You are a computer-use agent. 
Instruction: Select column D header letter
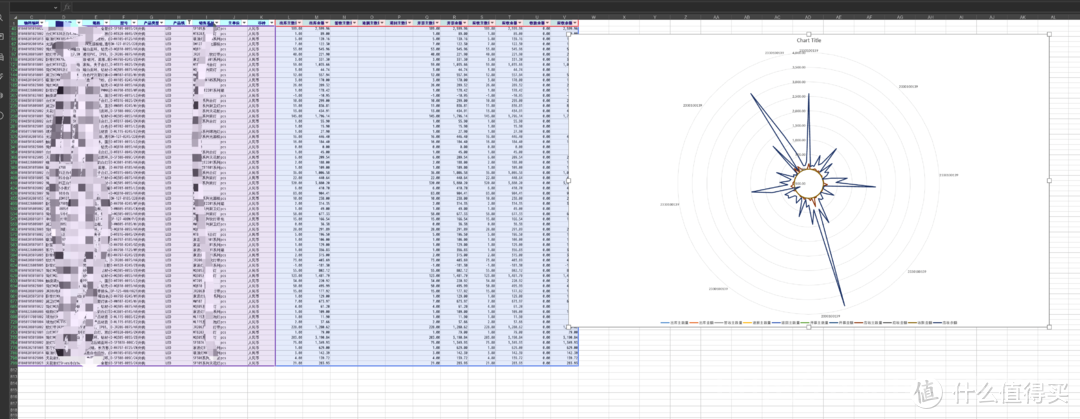[x=63, y=17]
